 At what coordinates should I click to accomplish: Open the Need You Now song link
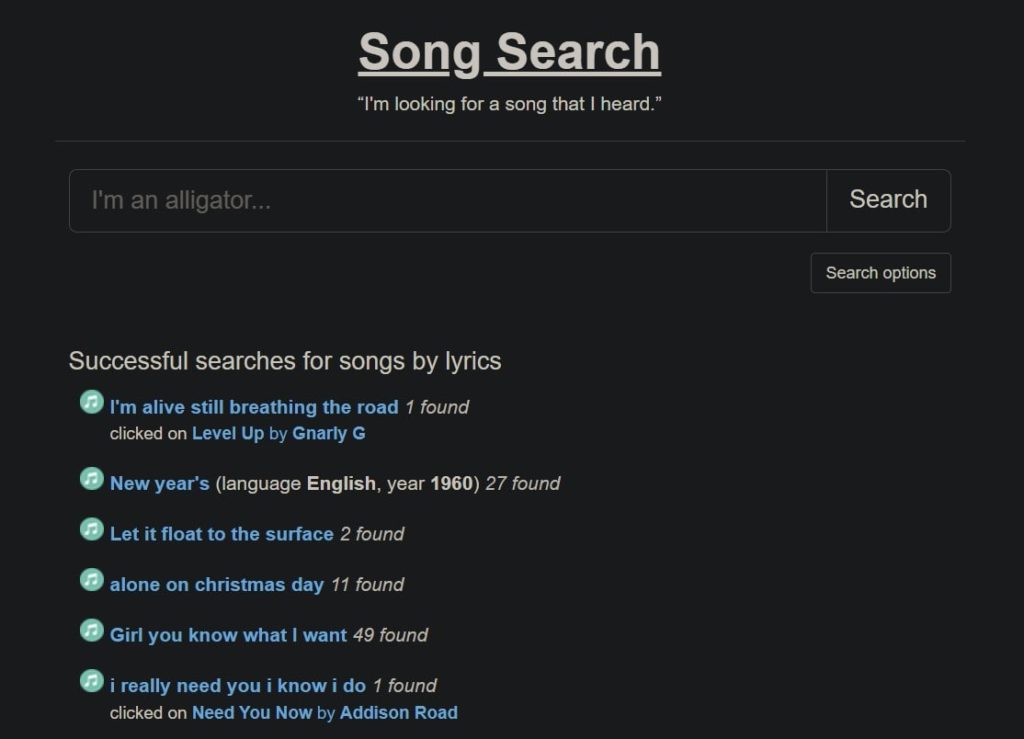251,713
